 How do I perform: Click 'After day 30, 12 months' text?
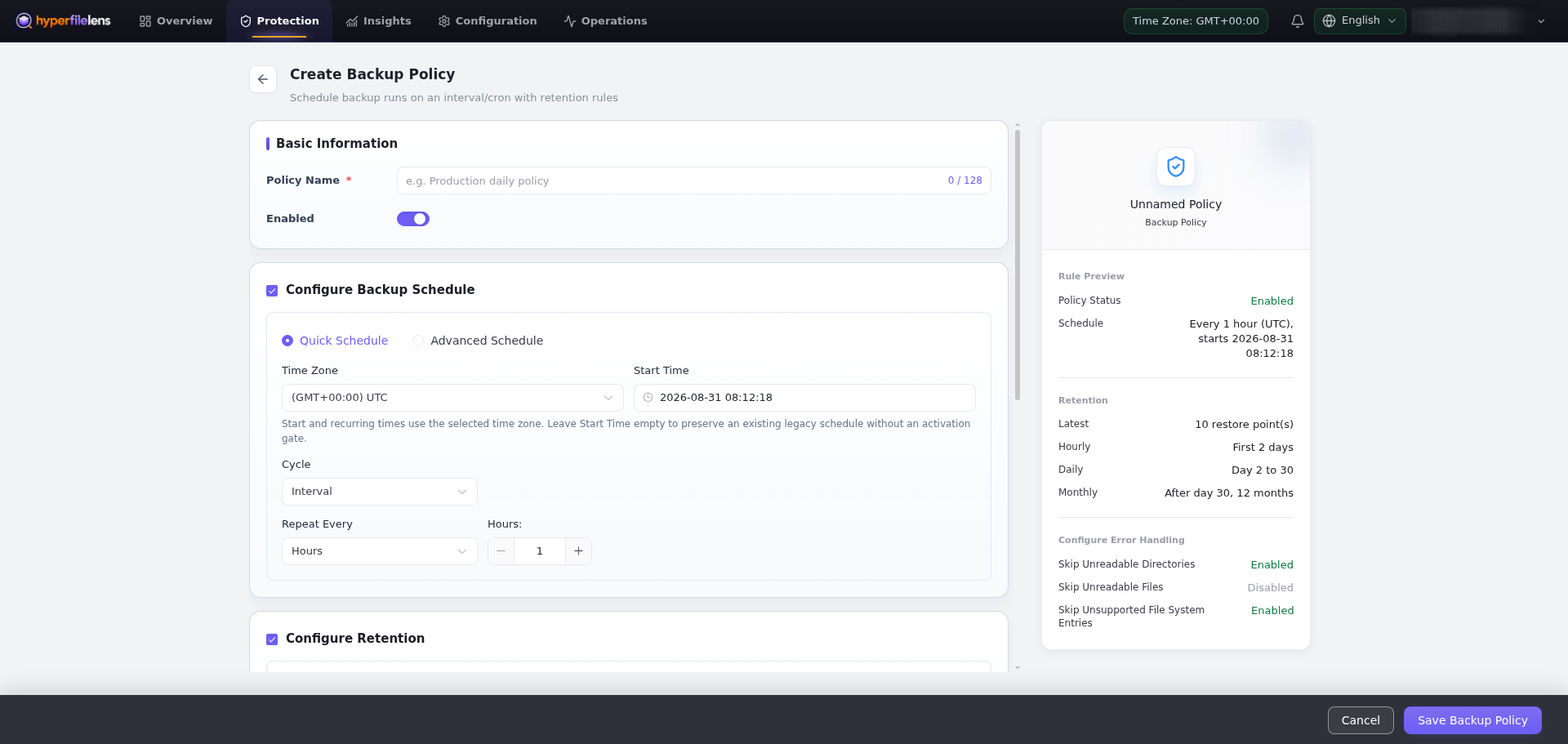pos(1229,493)
